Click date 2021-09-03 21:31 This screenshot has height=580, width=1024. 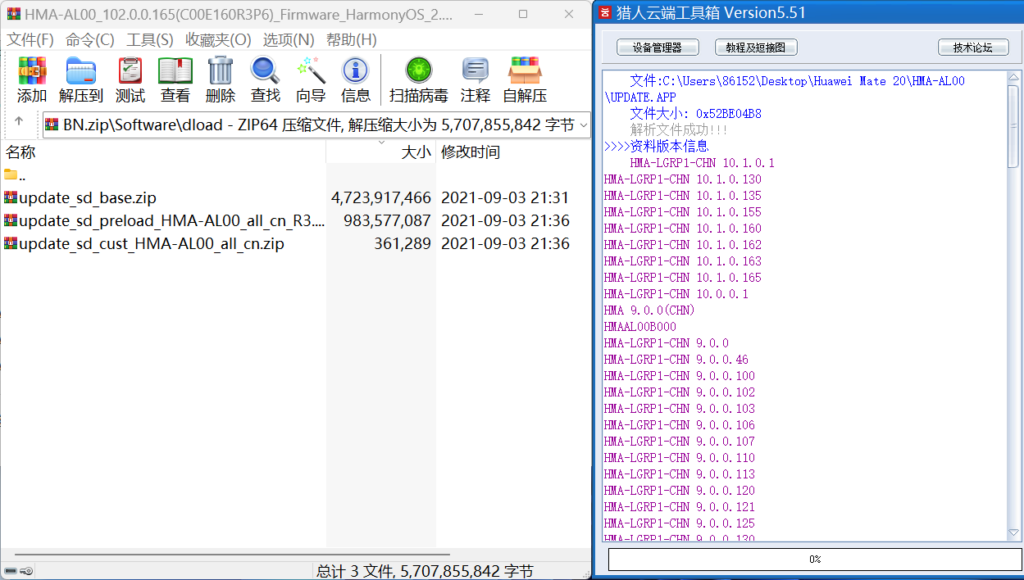505,198
